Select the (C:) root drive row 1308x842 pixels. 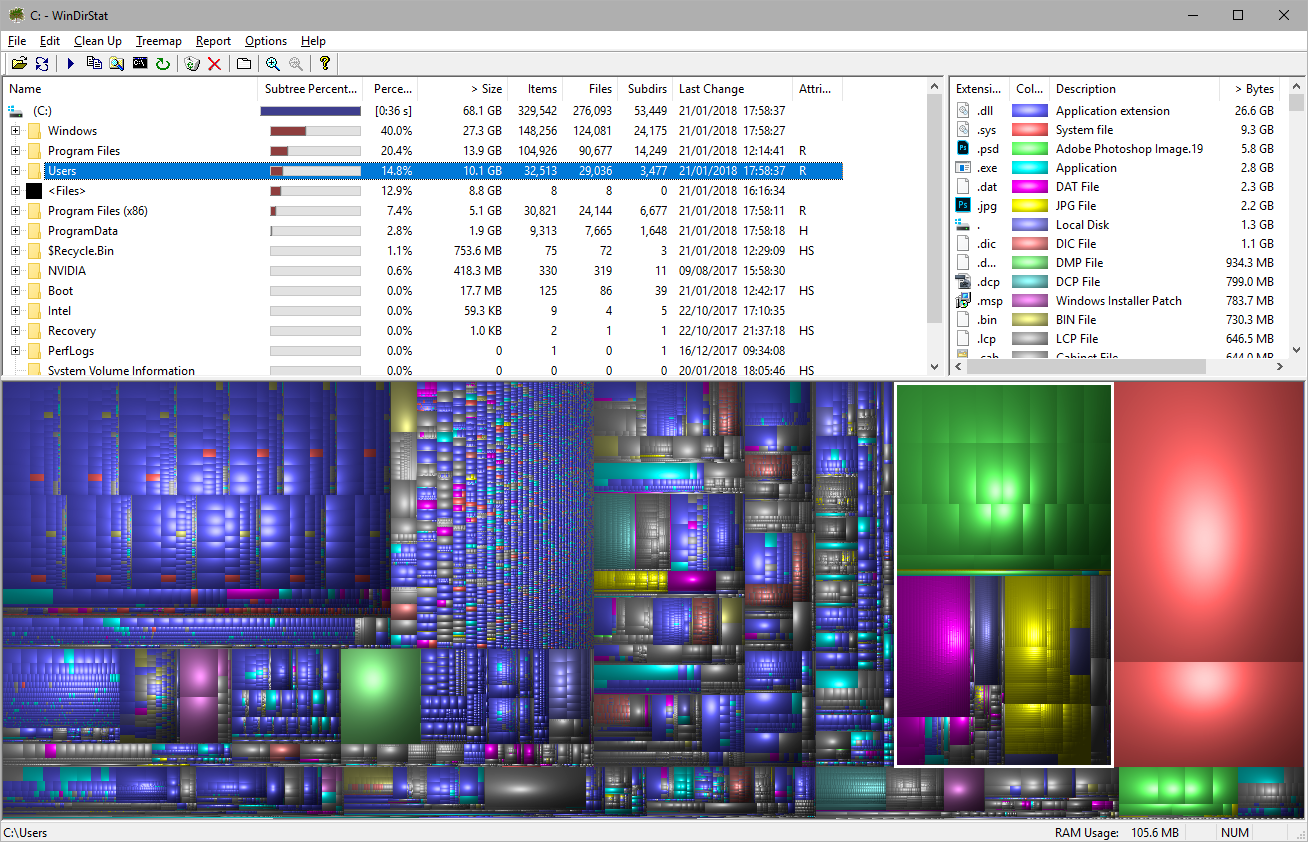pos(424,111)
